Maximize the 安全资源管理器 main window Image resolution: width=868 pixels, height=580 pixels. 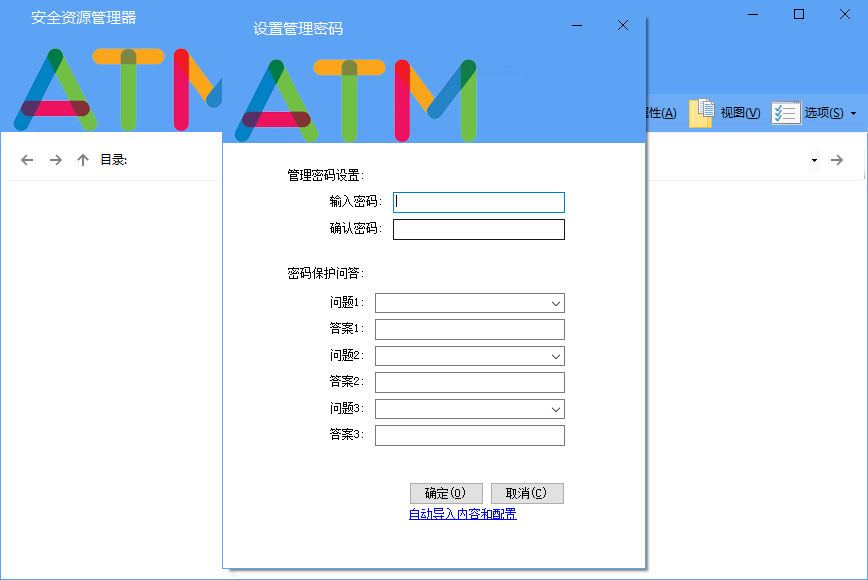[798, 14]
